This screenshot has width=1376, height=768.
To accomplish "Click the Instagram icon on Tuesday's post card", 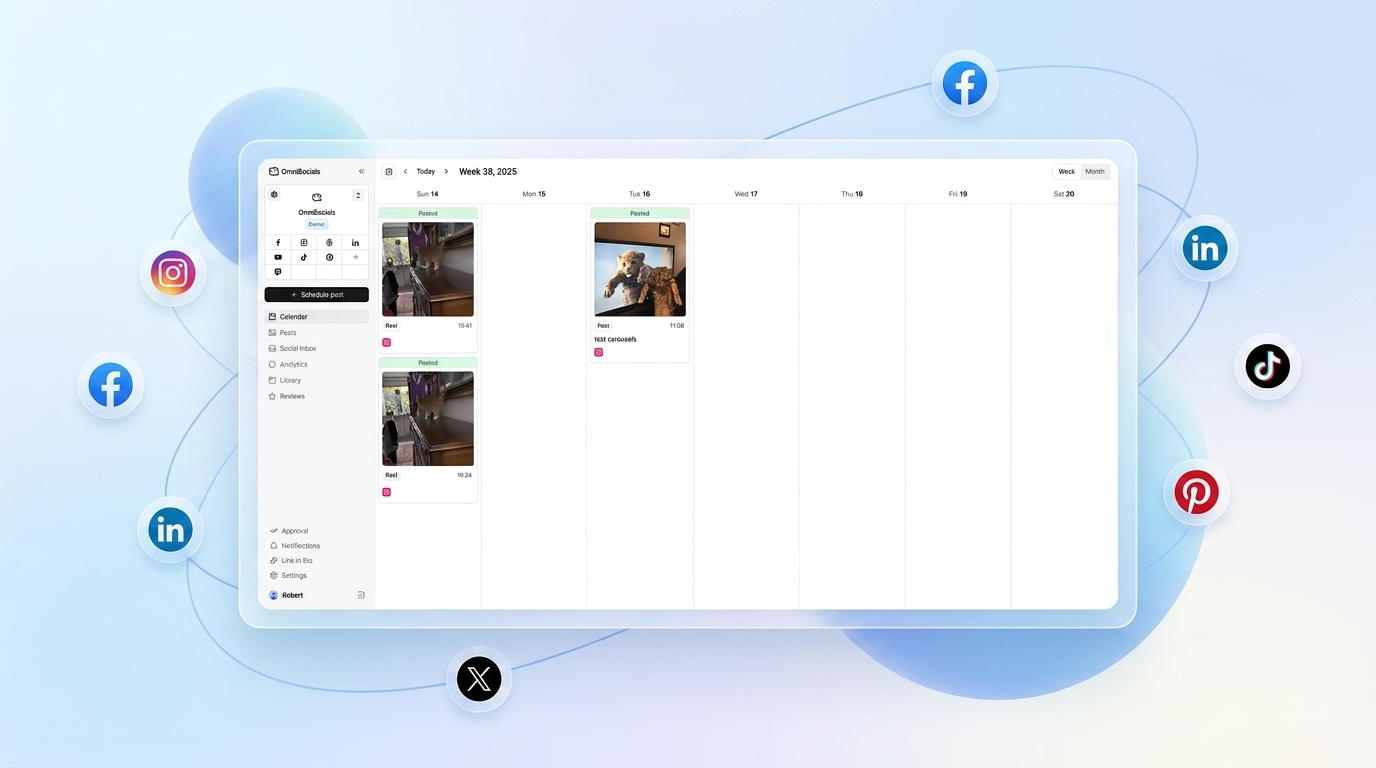I will [x=599, y=352].
